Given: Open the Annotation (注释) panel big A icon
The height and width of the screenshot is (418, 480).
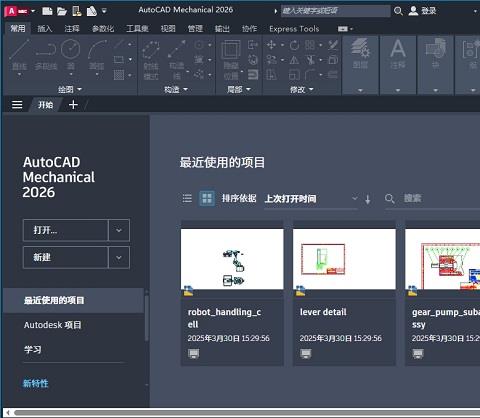Looking at the screenshot, I should pos(398,48).
